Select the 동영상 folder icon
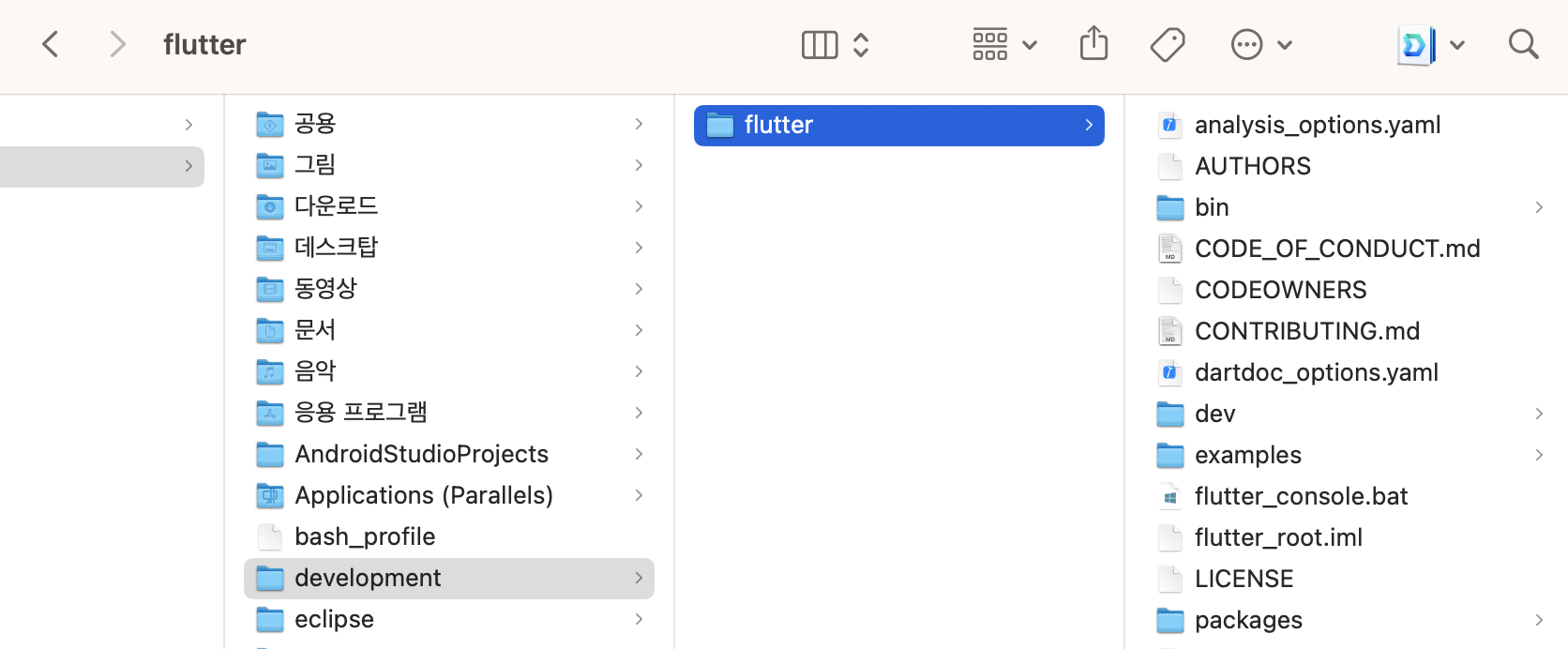The height and width of the screenshot is (649, 1568). click(270, 289)
